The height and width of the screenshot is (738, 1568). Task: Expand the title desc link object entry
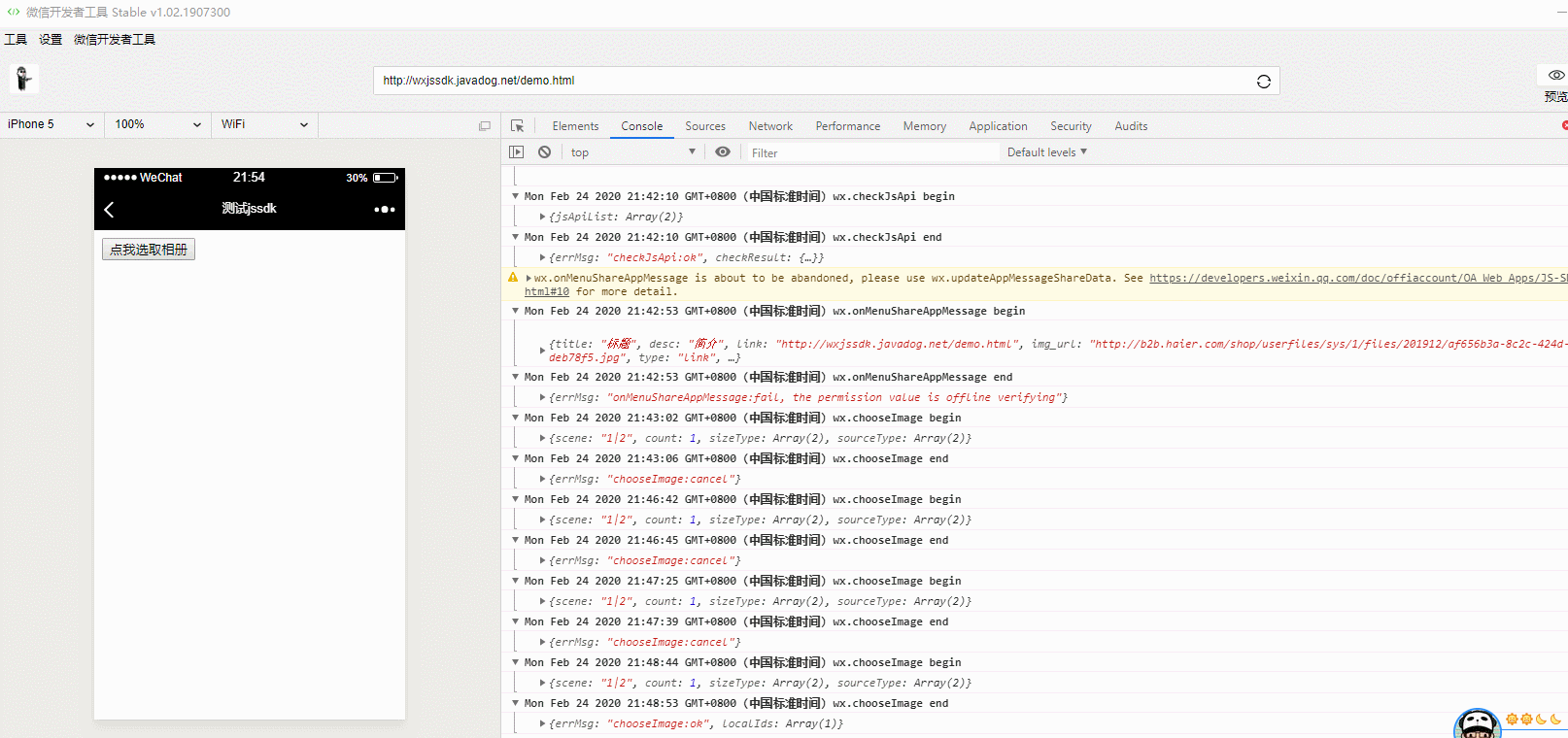point(542,351)
